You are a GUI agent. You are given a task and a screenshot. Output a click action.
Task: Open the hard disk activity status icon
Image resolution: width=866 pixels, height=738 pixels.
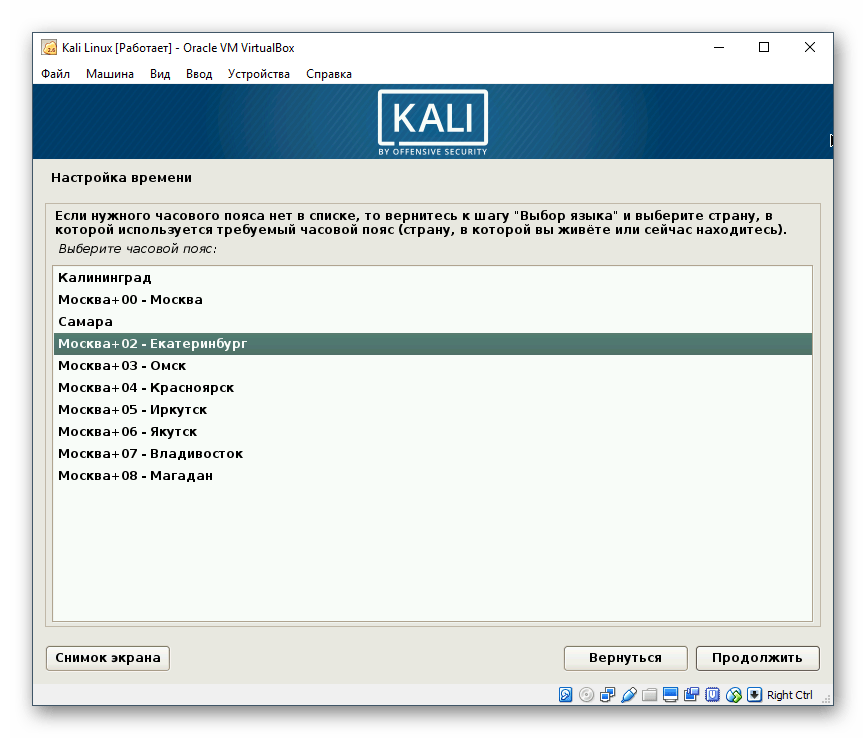pos(564,695)
